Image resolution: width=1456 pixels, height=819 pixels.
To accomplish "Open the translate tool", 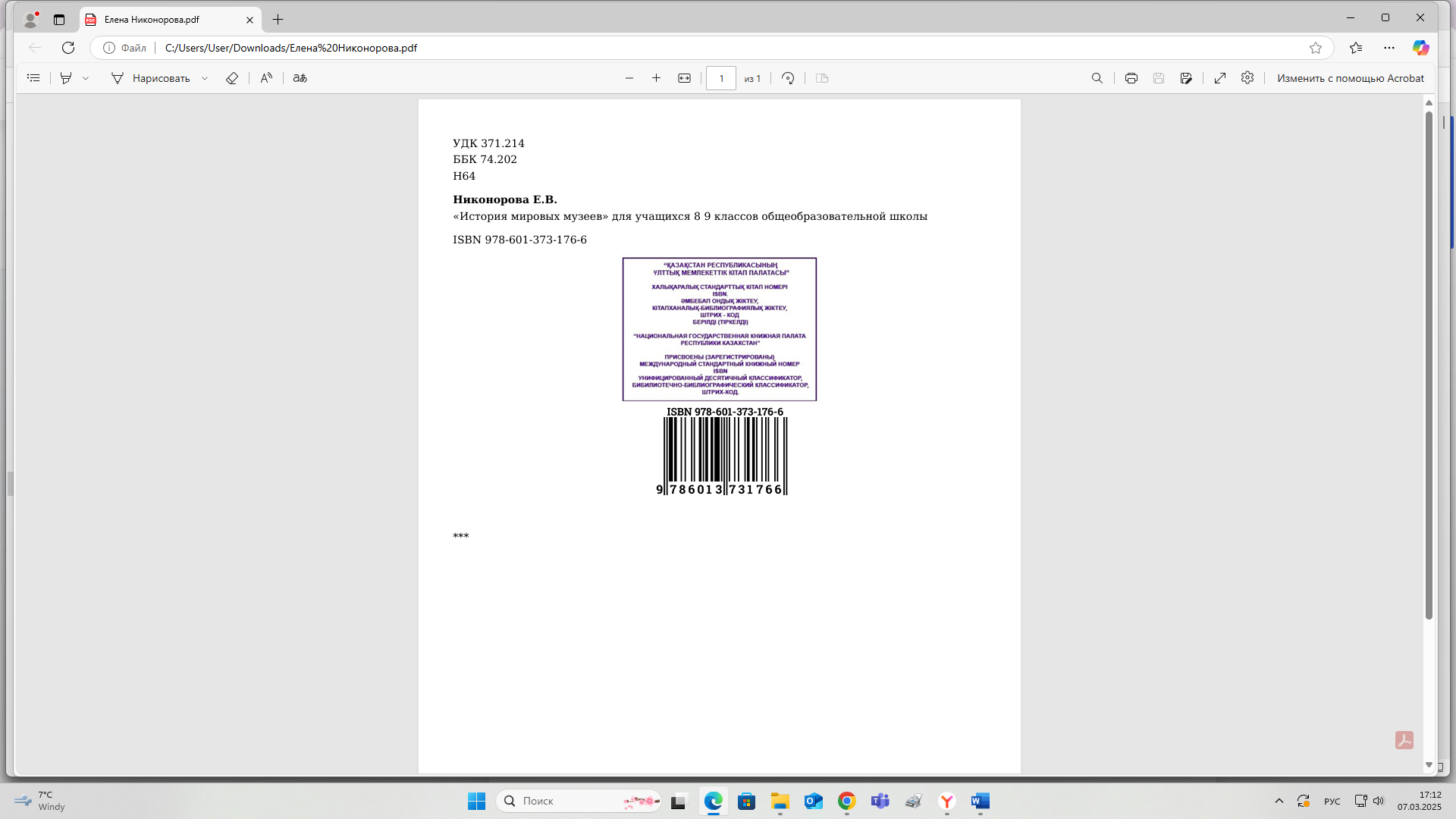I will point(300,78).
